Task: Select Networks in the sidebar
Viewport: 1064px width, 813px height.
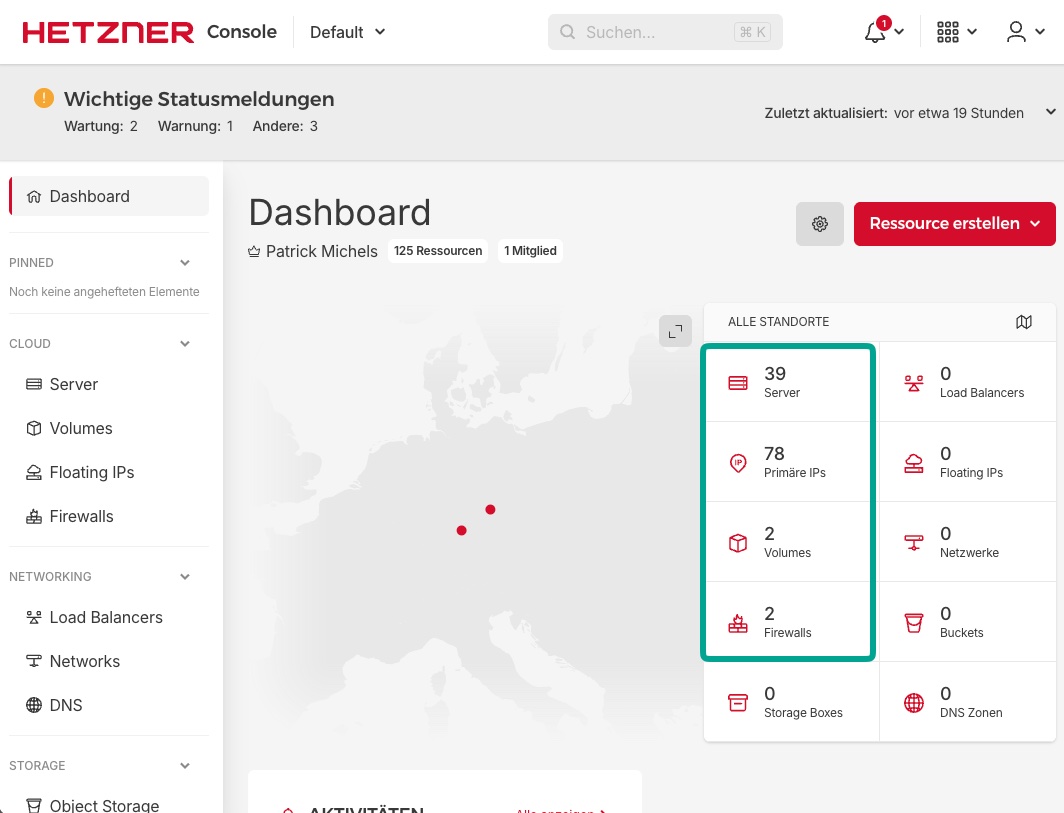Action: [84, 661]
